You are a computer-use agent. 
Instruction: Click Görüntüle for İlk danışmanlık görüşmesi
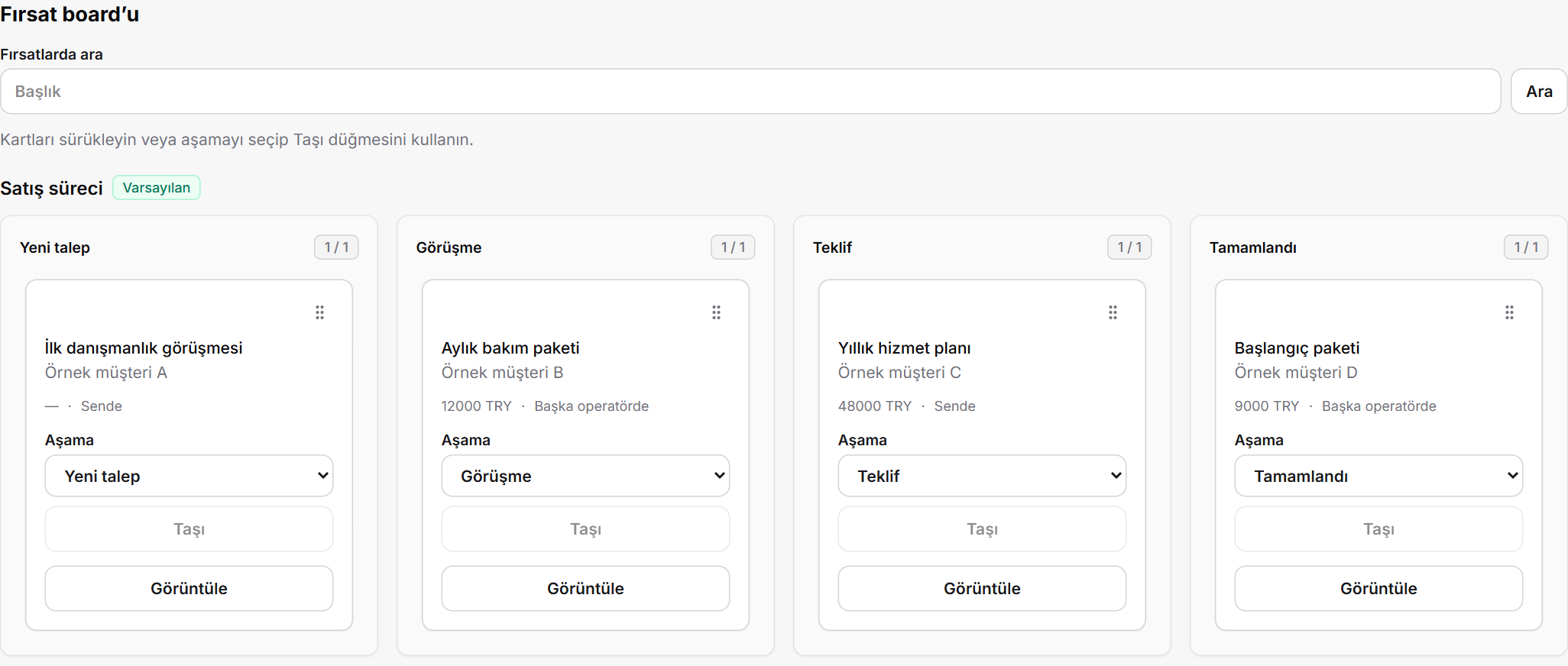coord(189,588)
